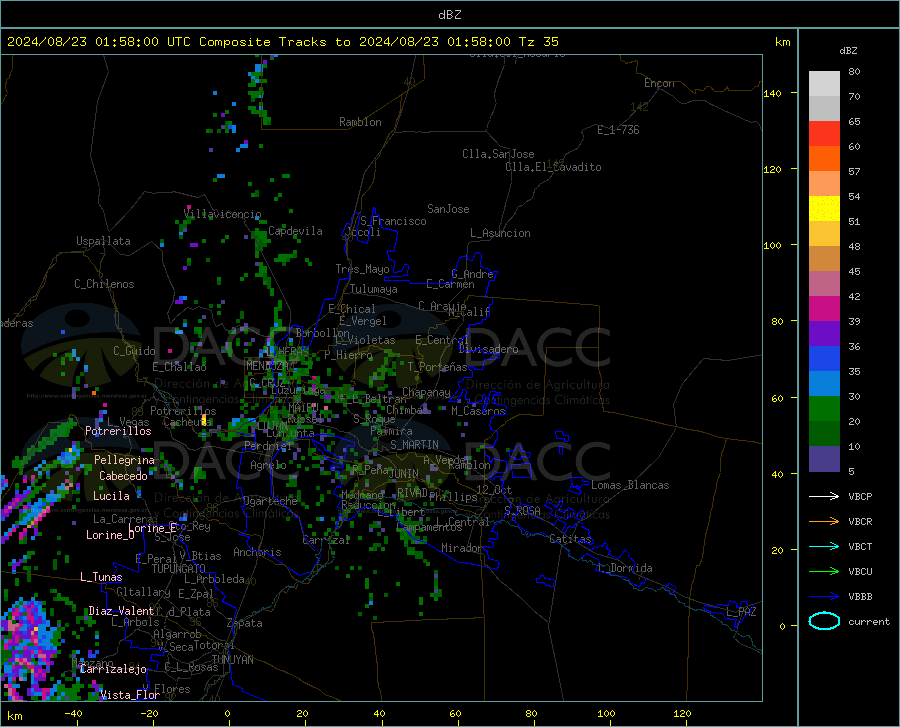This screenshot has height=727, width=900.
Task: Click the L_Dormida map label
Action: click(x=625, y=568)
